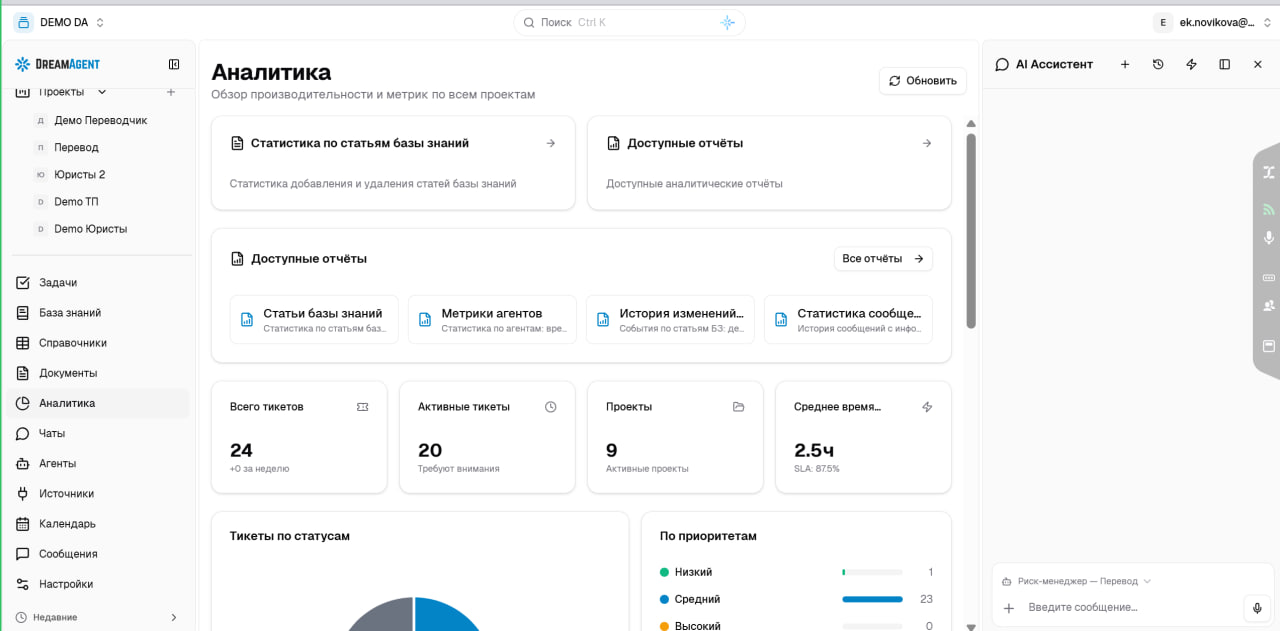This screenshot has height=631, width=1280.
Task: Click the scrollbar down arrow
Action: pos(971,626)
